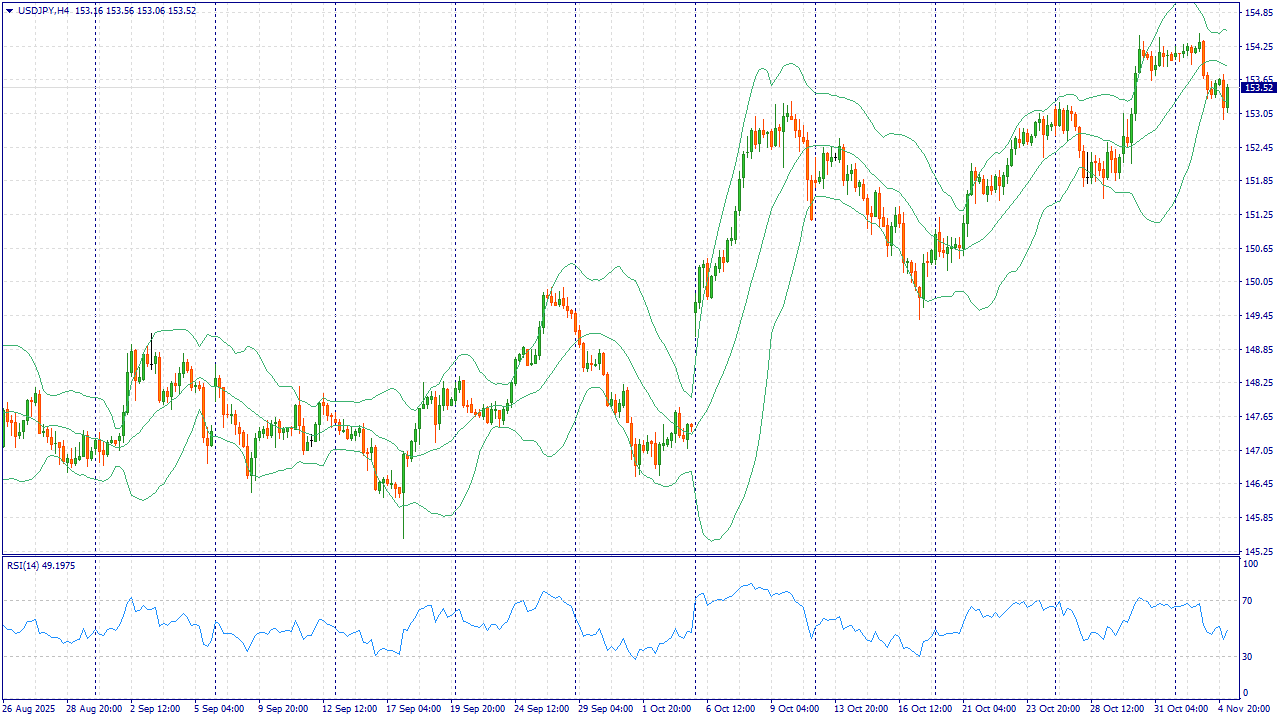This screenshot has height=720, width=1280.
Task: Select the 4 Nov 20:00 date label
Action: click(1243, 709)
